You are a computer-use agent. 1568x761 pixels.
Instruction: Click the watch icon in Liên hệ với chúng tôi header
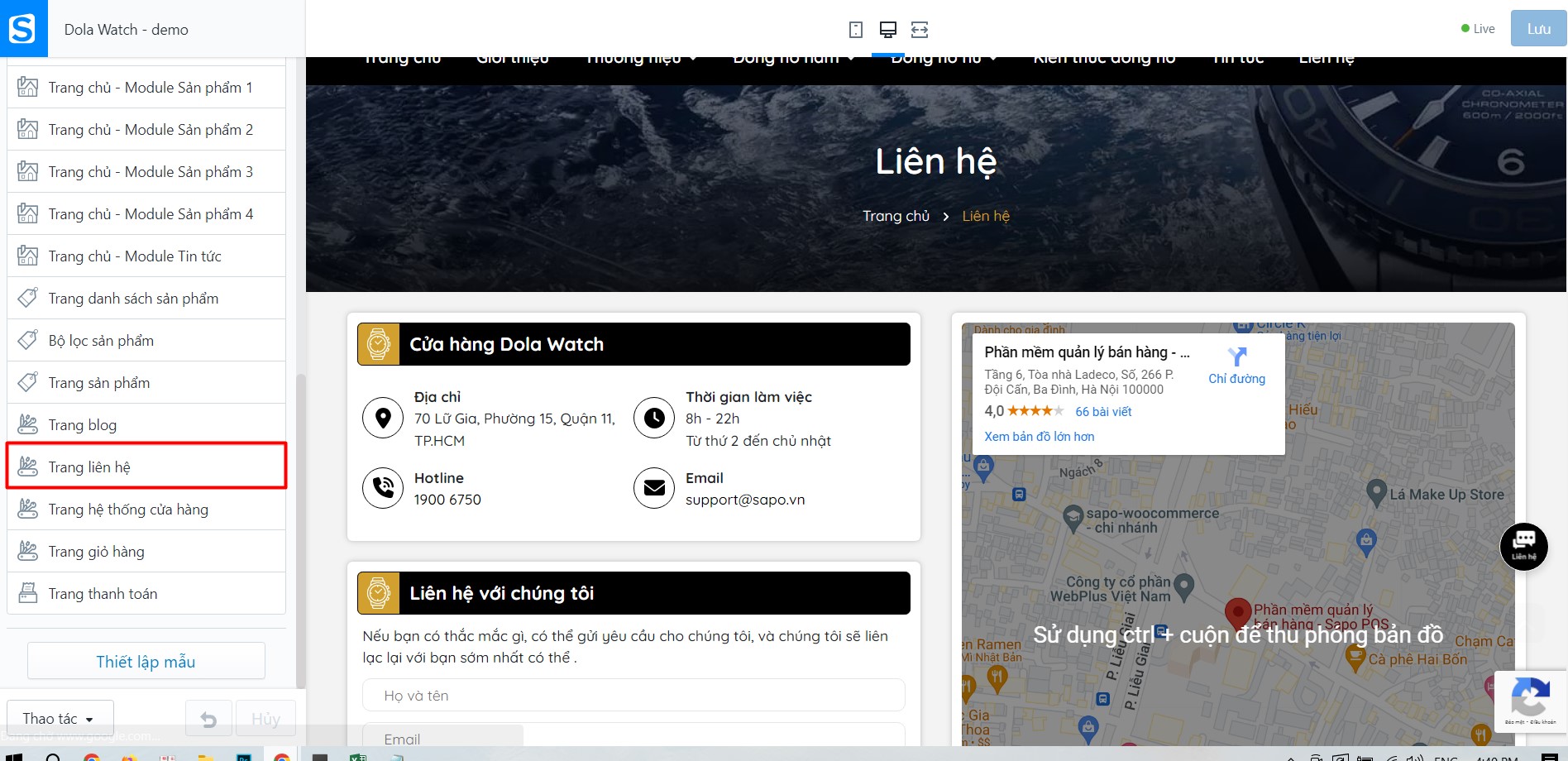[x=379, y=593]
